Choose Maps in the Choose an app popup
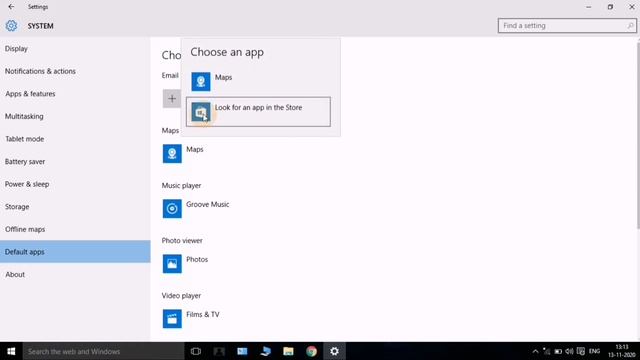This screenshot has width=640, height=360. click(258, 81)
